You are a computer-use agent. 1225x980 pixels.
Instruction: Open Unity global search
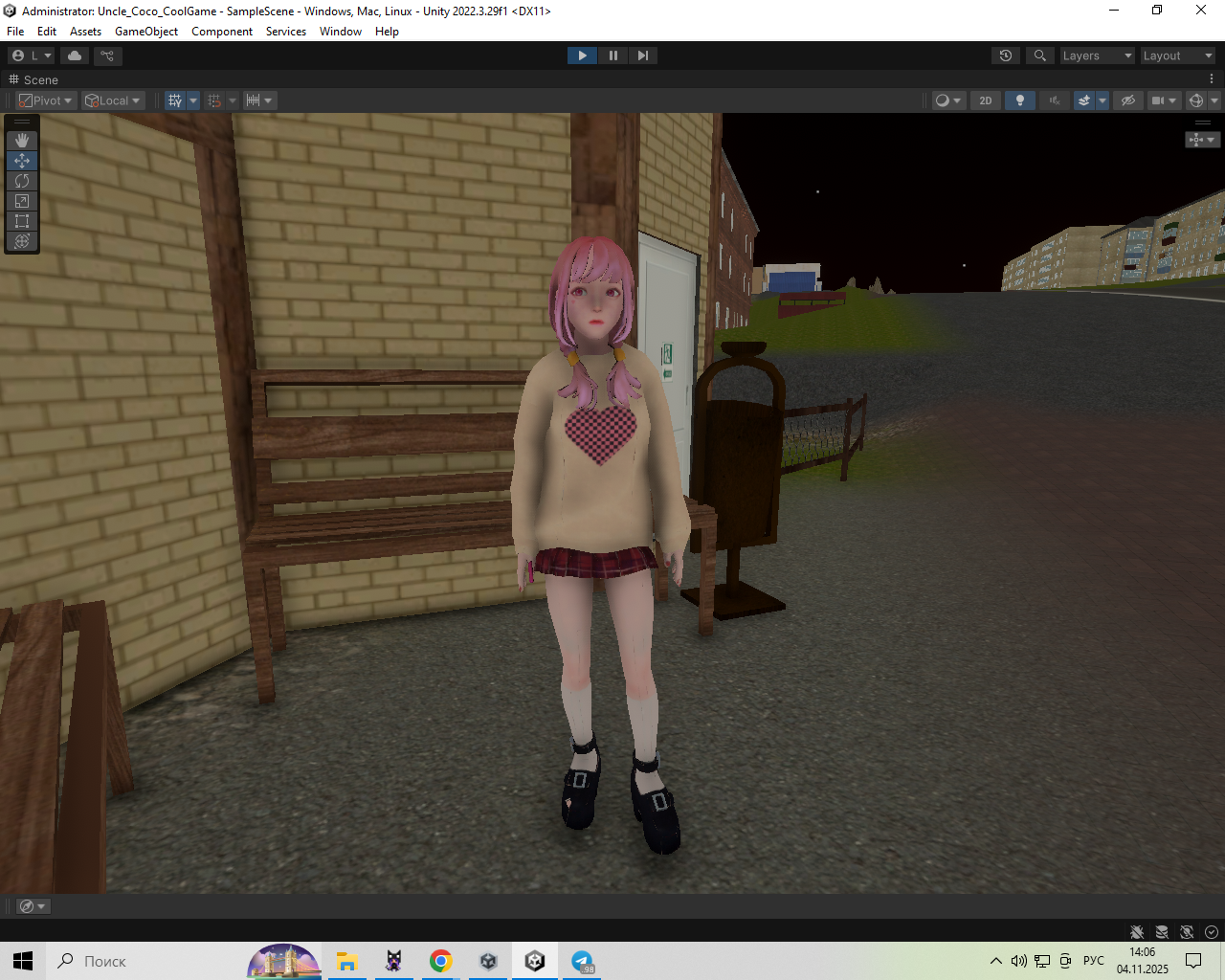[x=1040, y=56]
